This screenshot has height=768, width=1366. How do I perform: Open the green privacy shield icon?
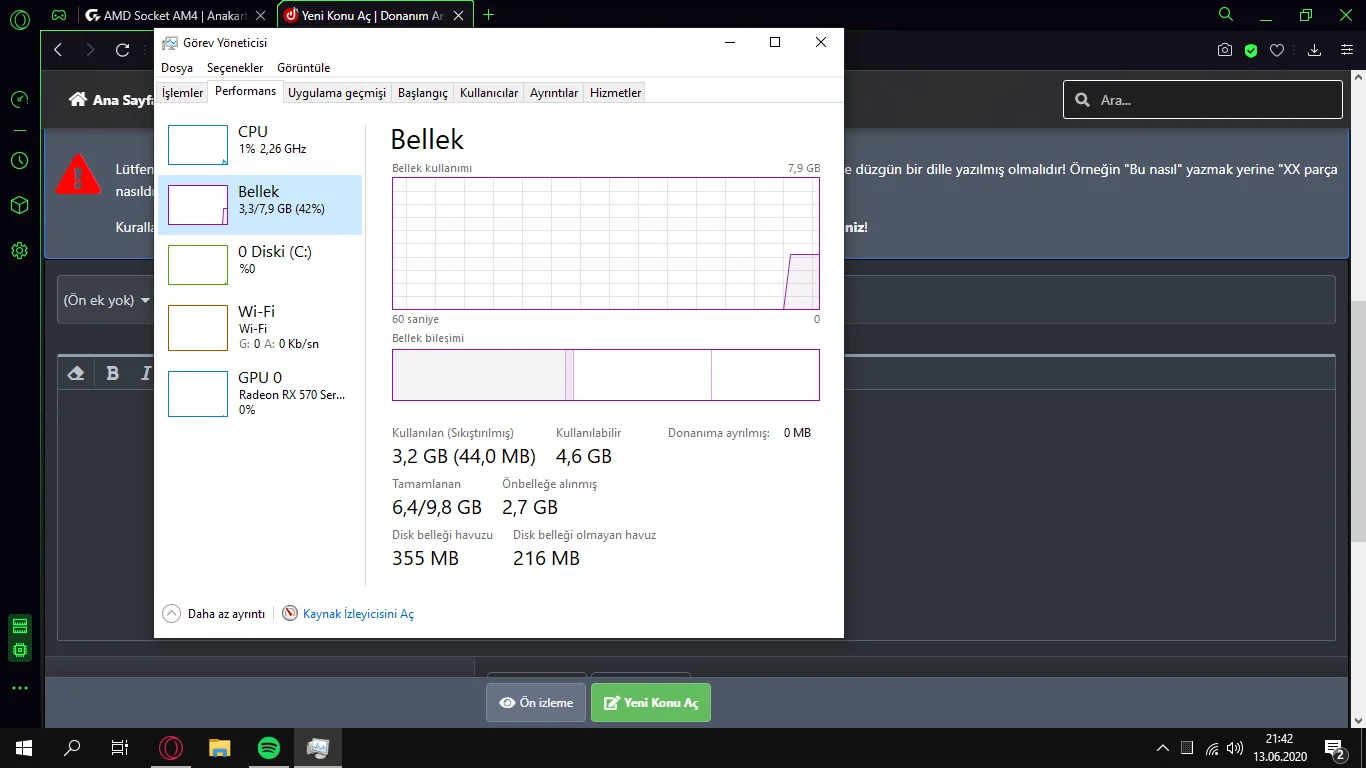tap(1251, 50)
